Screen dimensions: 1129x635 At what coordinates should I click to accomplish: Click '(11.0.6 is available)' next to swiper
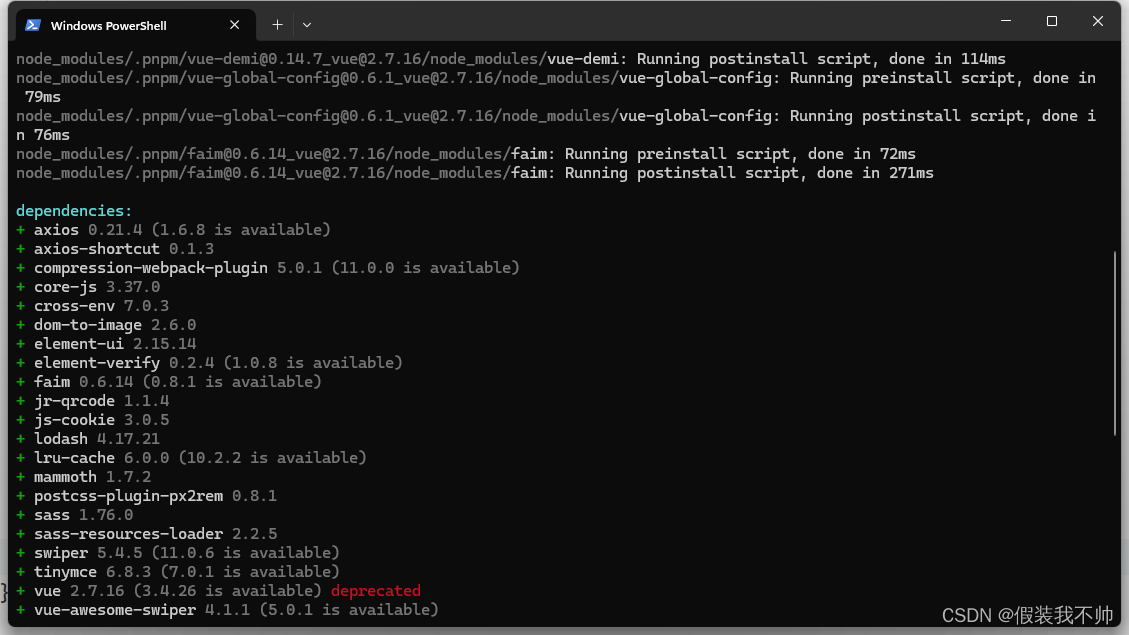click(x=246, y=553)
